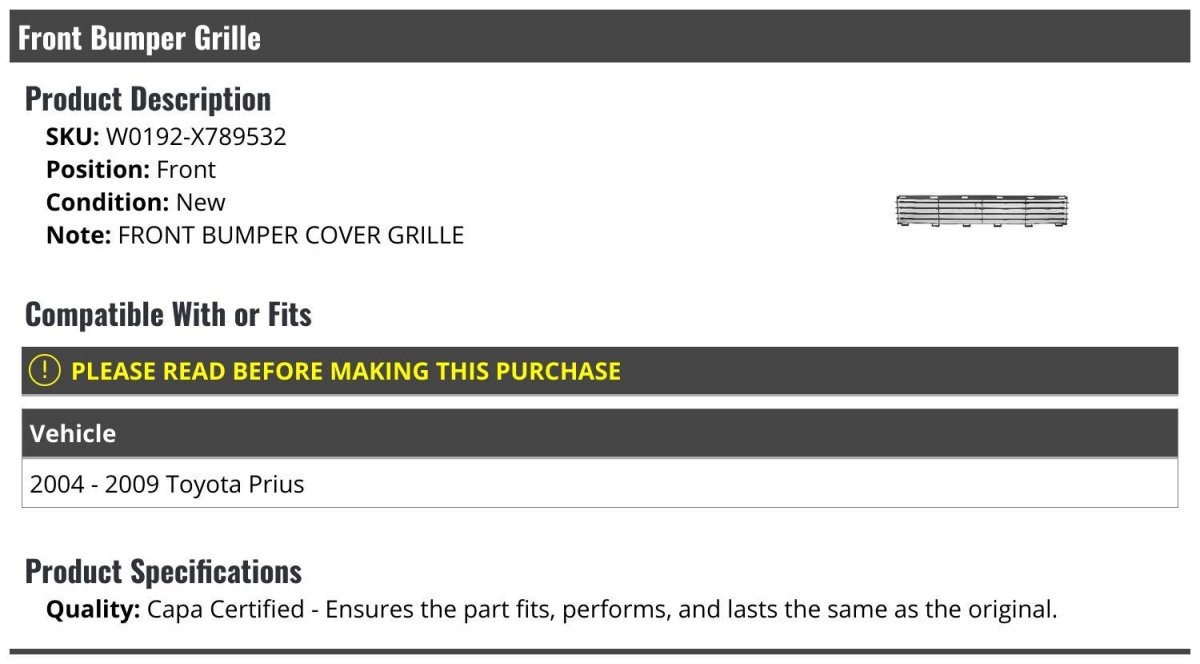Click the Vehicle column header
Screen dimensions: 1200x664
click(600, 434)
